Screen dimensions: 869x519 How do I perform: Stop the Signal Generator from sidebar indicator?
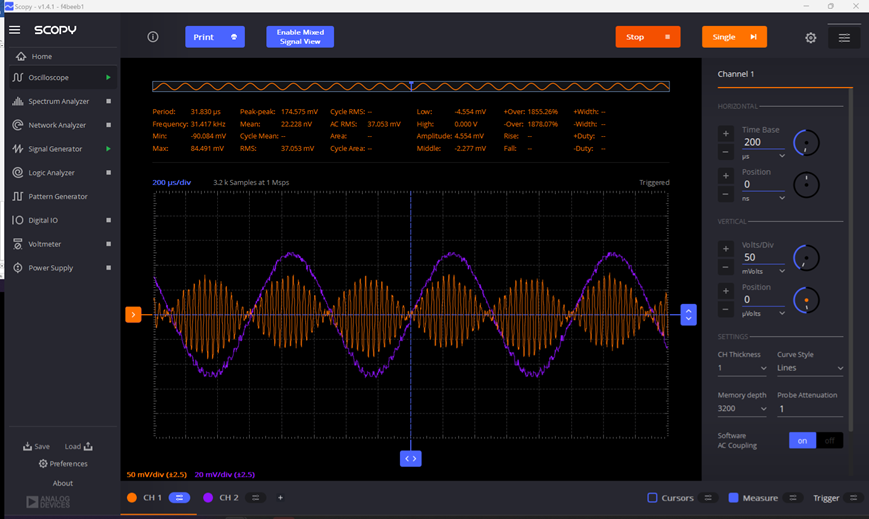109,149
